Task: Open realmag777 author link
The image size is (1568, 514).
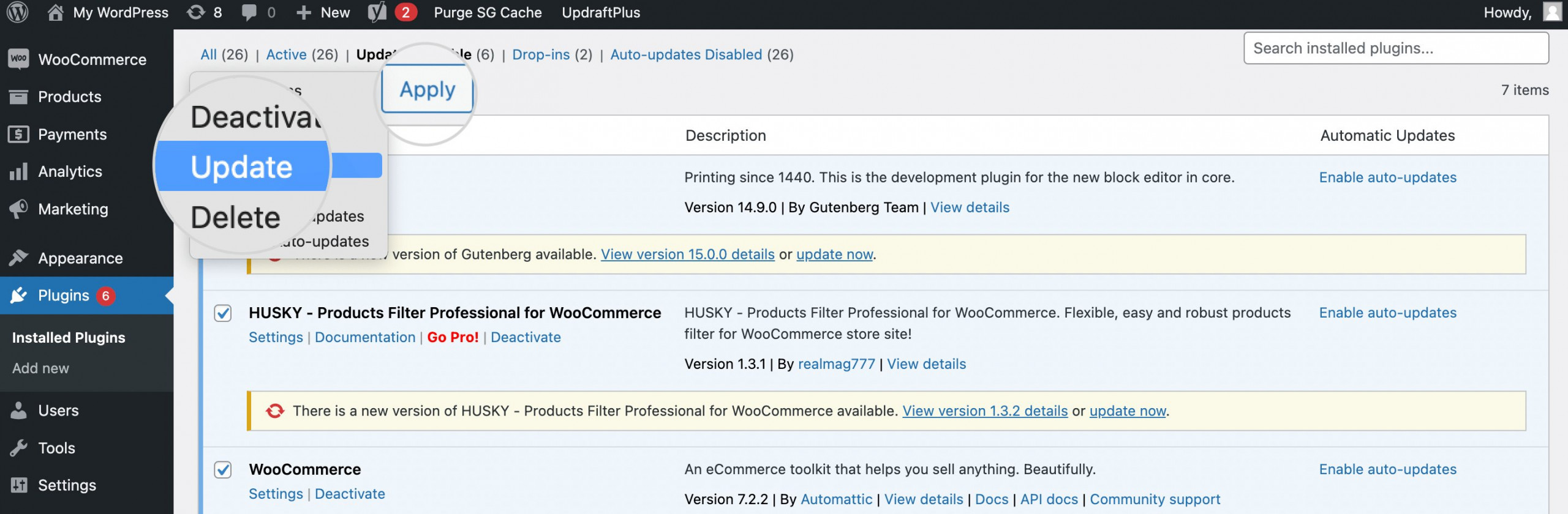Action: click(836, 364)
